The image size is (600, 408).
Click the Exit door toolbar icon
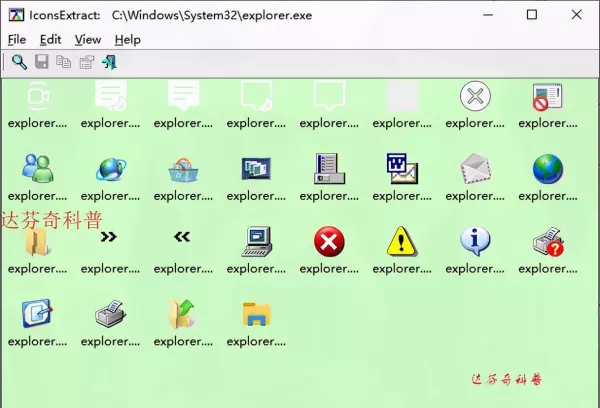[x=109, y=62]
